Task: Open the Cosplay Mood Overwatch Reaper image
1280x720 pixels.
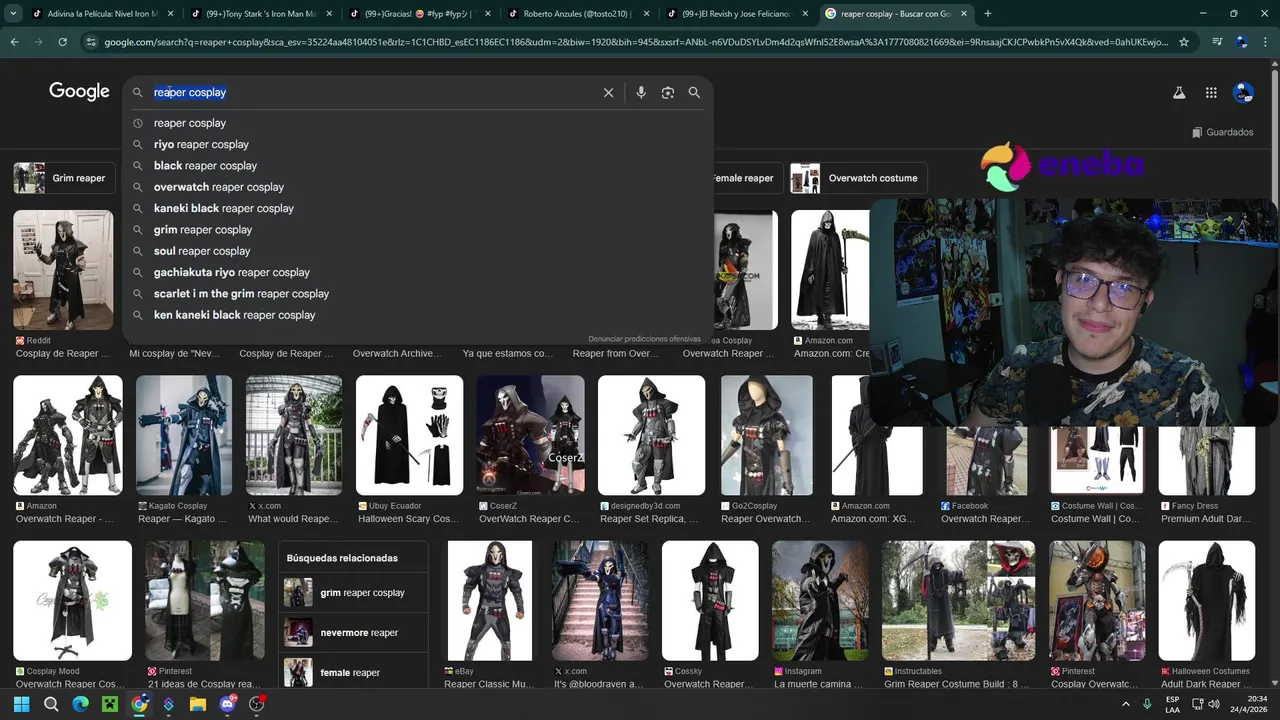Action: 72,600
